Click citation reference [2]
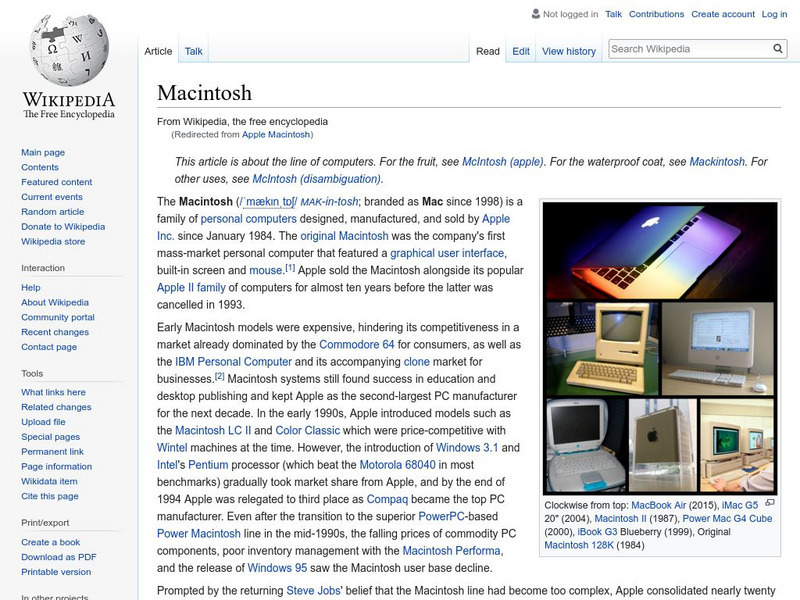 point(219,376)
